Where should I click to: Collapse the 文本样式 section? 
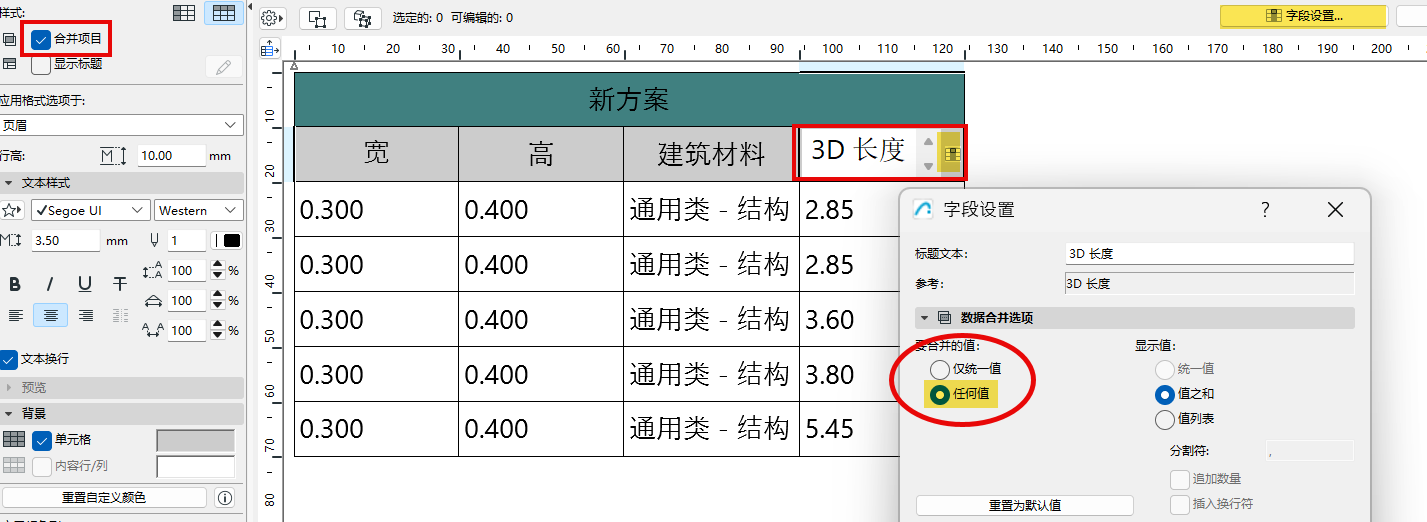[9, 183]
